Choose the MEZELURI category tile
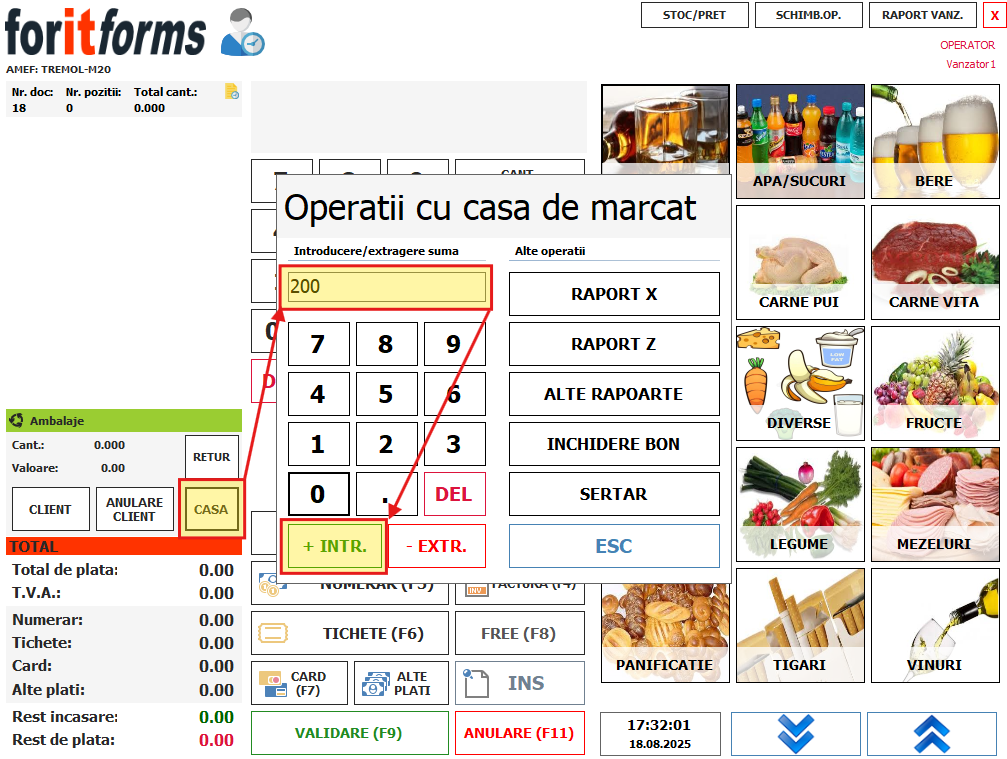 (x=935, y=504)
